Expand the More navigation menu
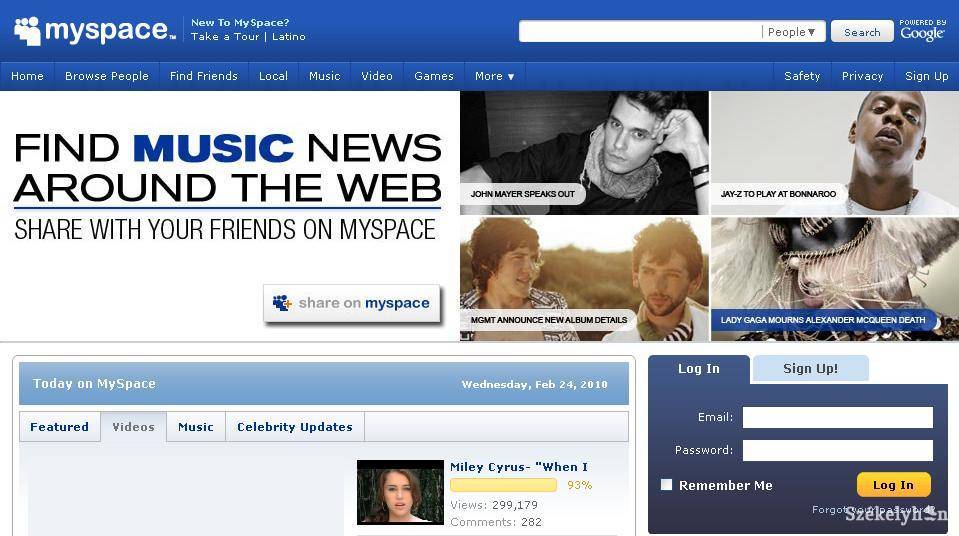This screenshot has height=536, width=959. coord(494,76)
